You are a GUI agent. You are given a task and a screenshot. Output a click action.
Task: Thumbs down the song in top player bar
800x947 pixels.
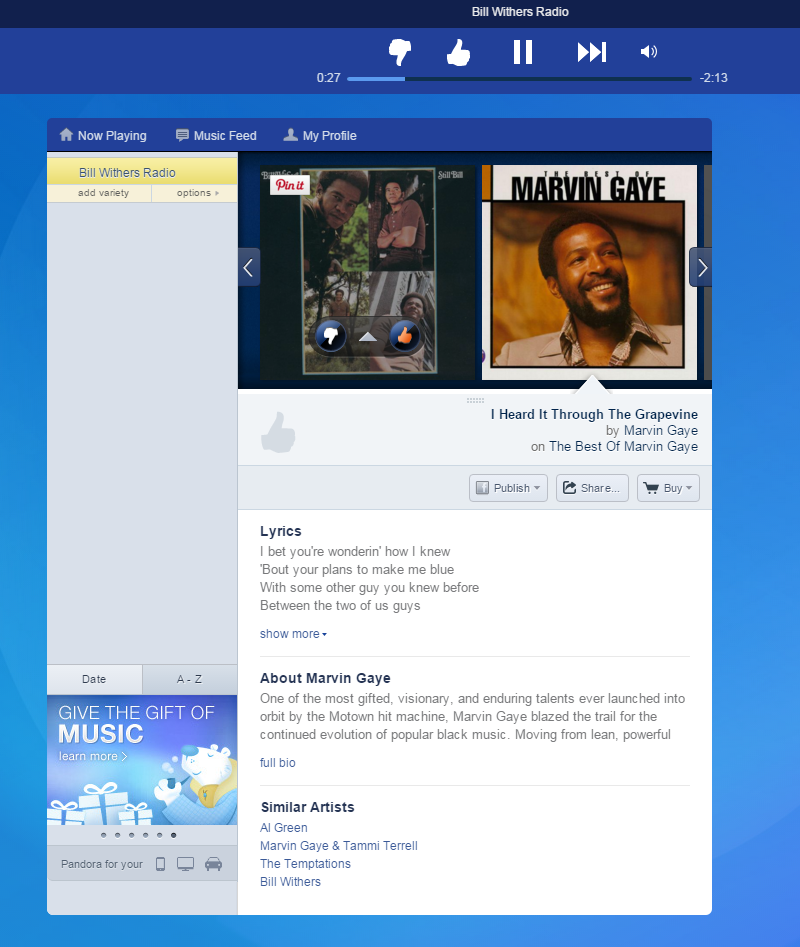(x=400, y=52)
